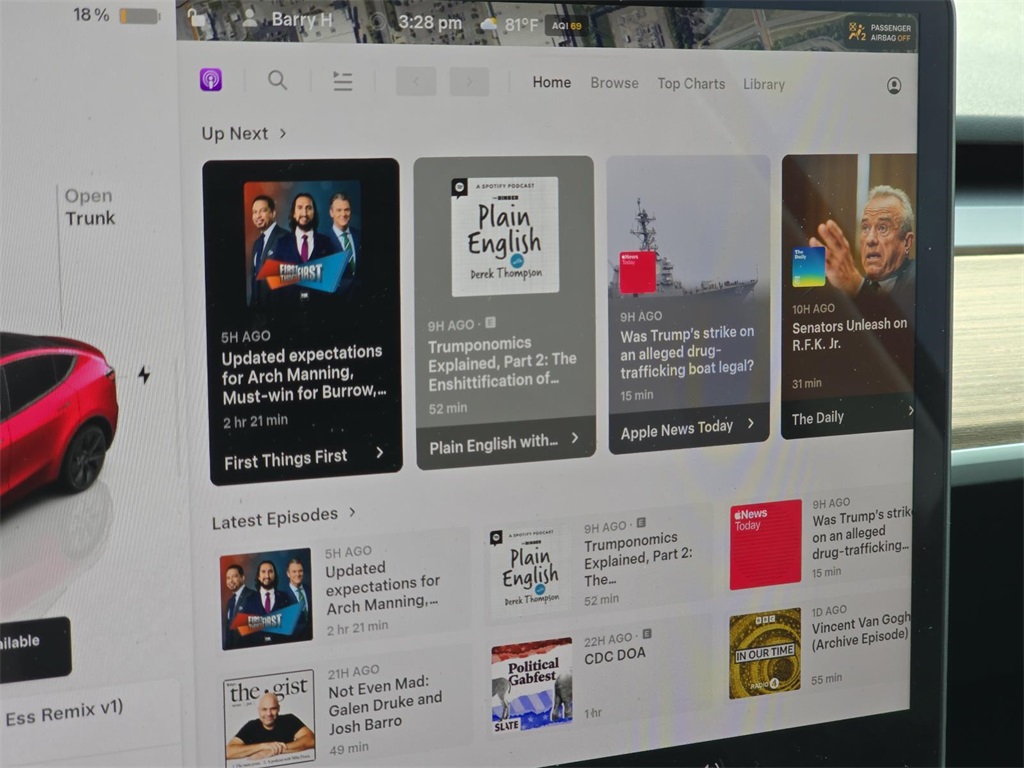Play Apple News Today red artwork in Latest Episodes
Screen dimensions: 1024x768
pos(765,544)
